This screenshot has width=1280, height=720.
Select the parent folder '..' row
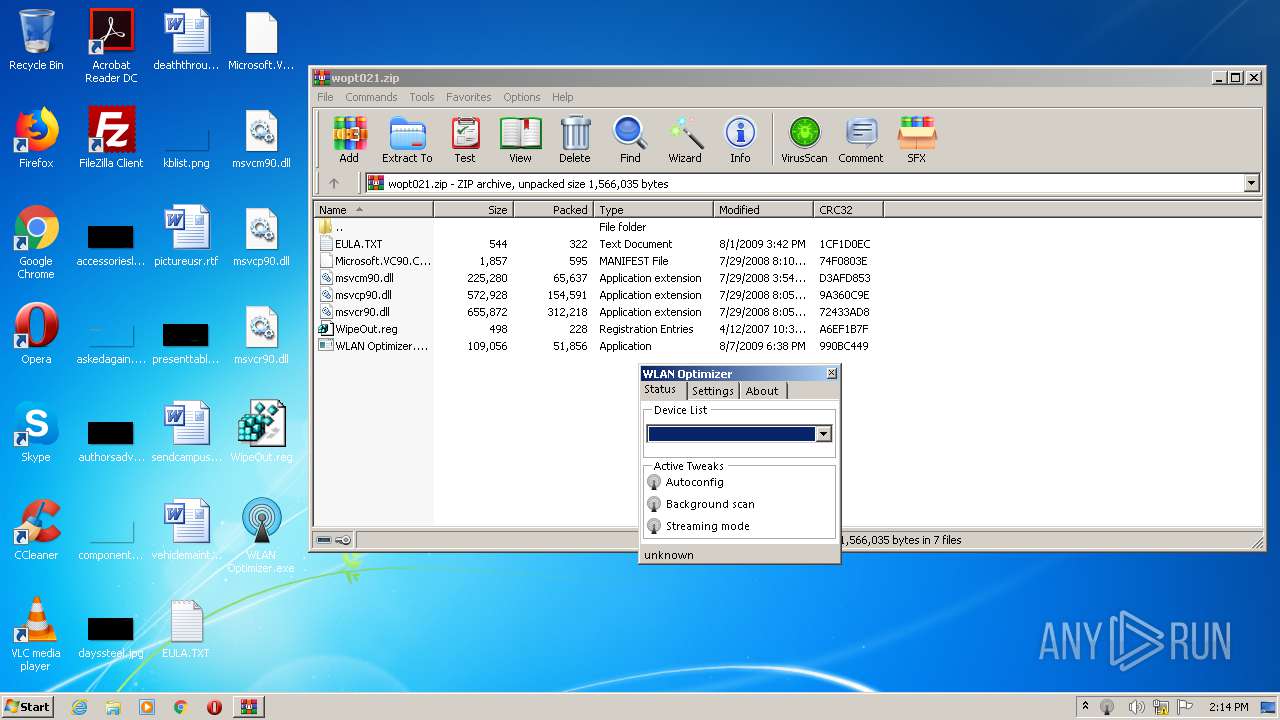[595, 227]
